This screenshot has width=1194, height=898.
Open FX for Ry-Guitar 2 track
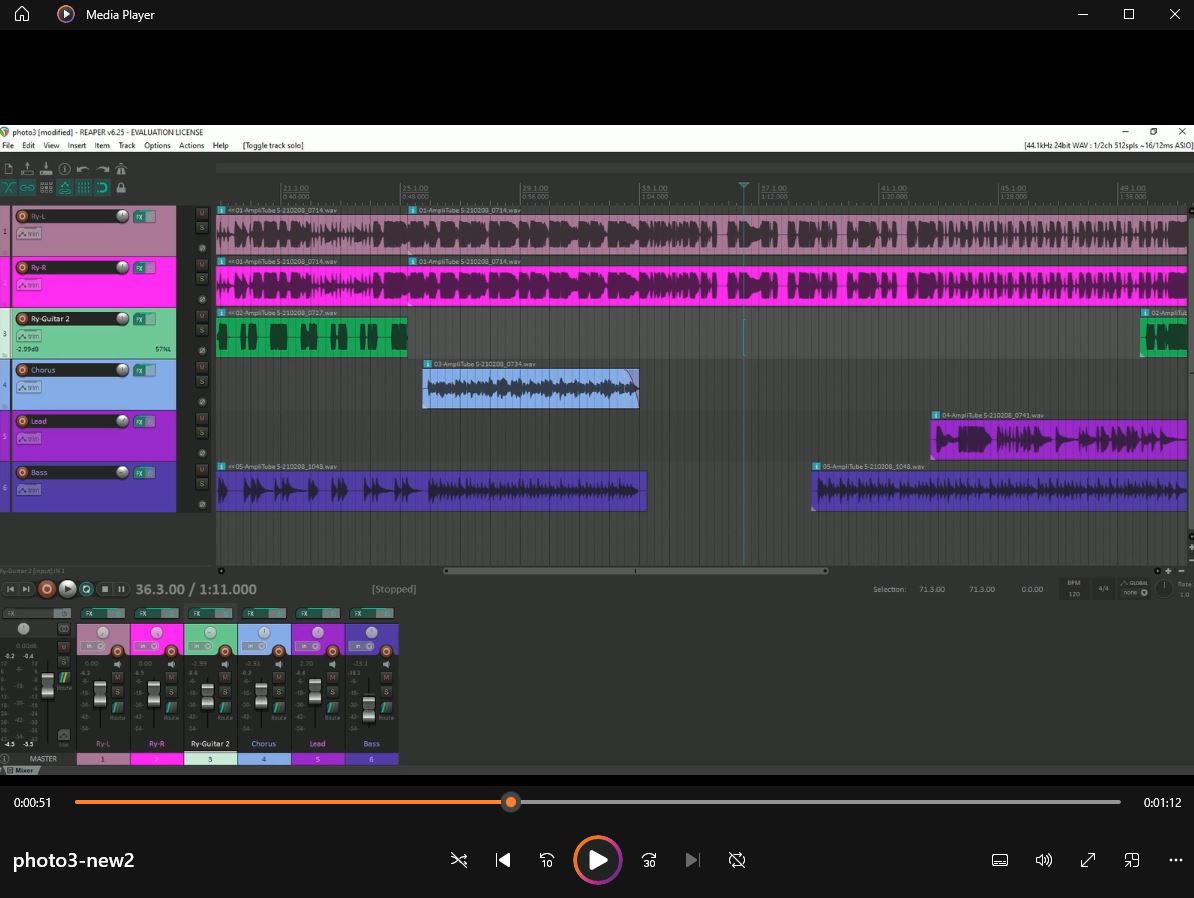[x=140, y=319]
